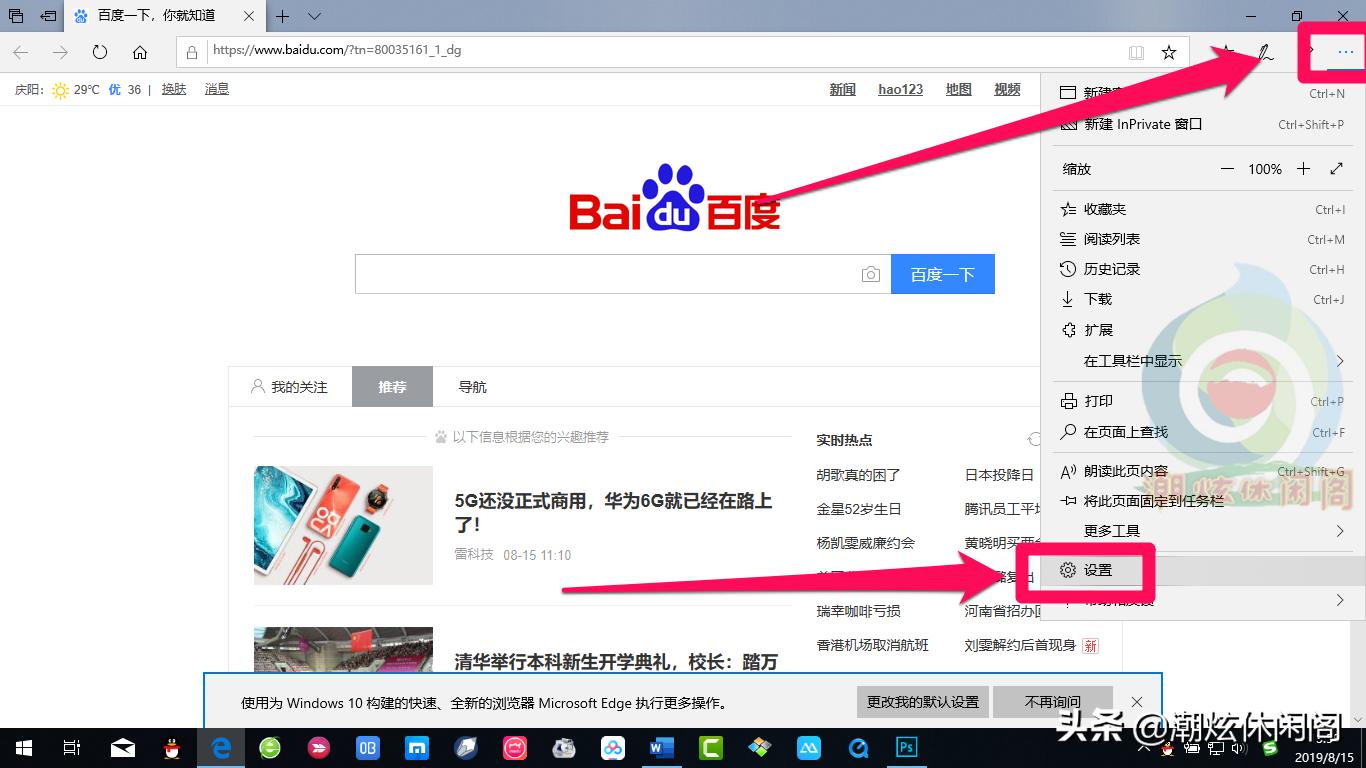1366x768 pixels.
Task: Increase zoom using the plus control
Action: pyautogui.click(x=1303, y=168)
